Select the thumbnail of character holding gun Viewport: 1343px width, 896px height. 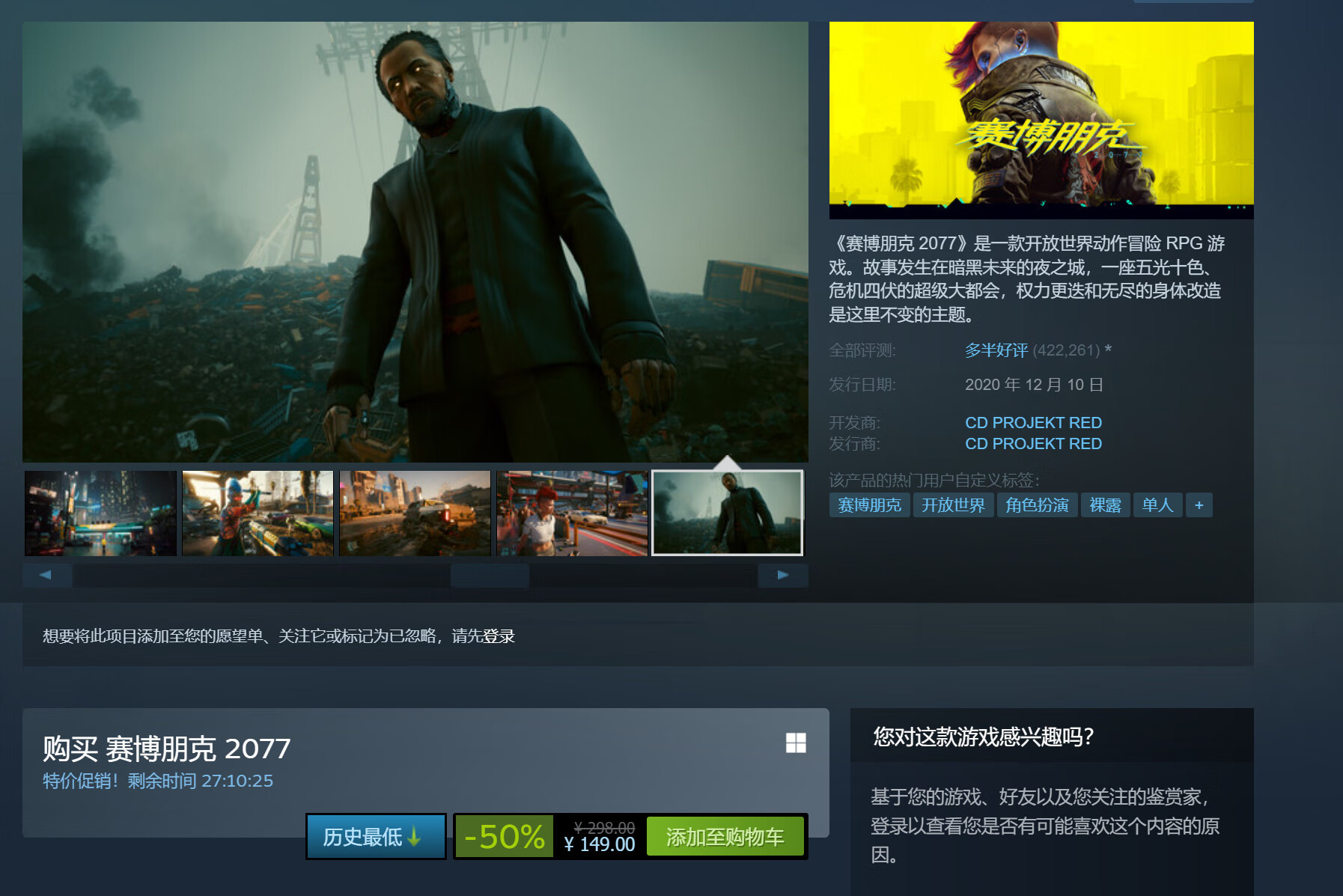click(x=258, y=513)
